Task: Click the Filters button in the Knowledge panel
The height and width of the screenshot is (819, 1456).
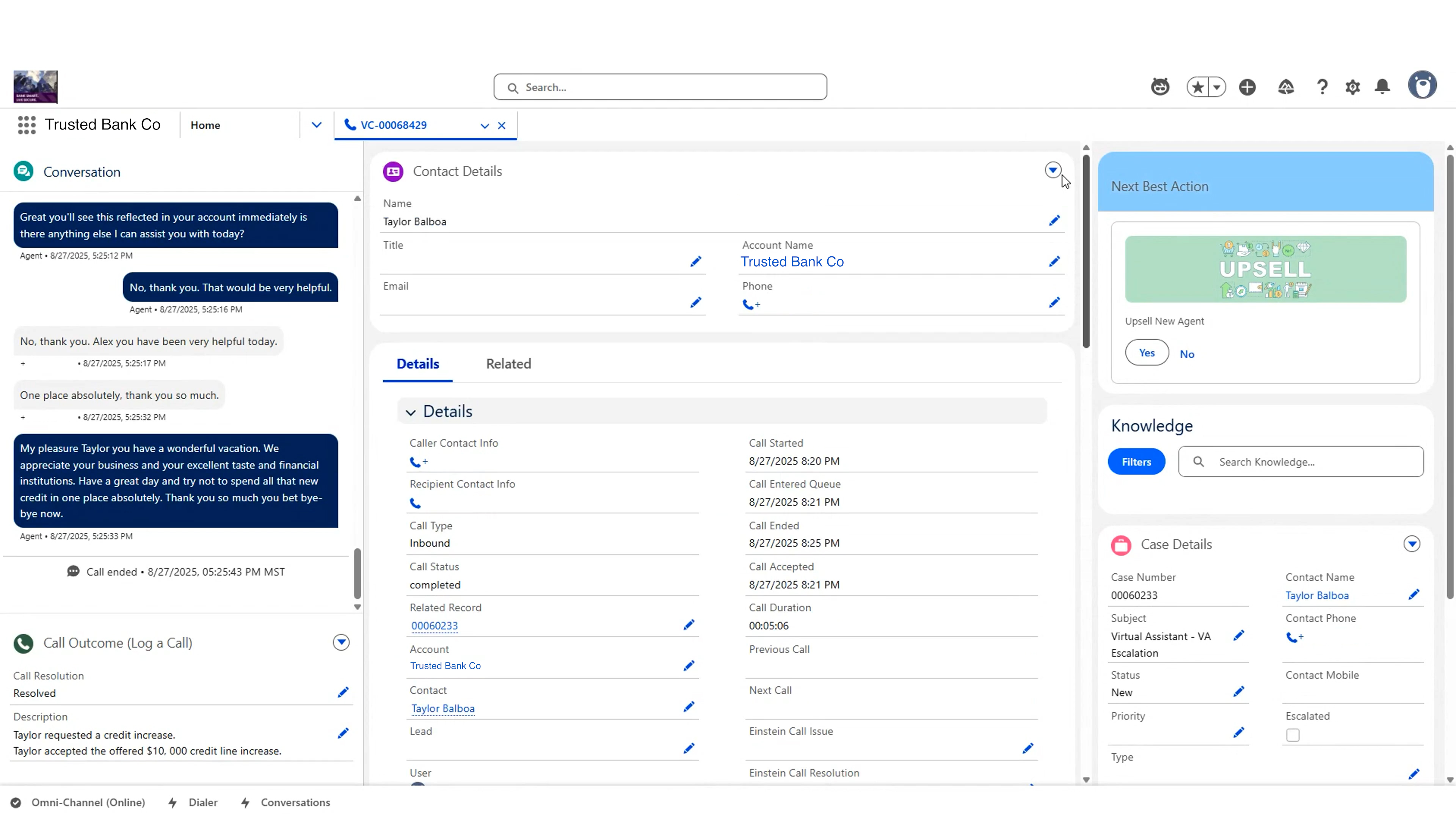Action: coord(1136,461)
